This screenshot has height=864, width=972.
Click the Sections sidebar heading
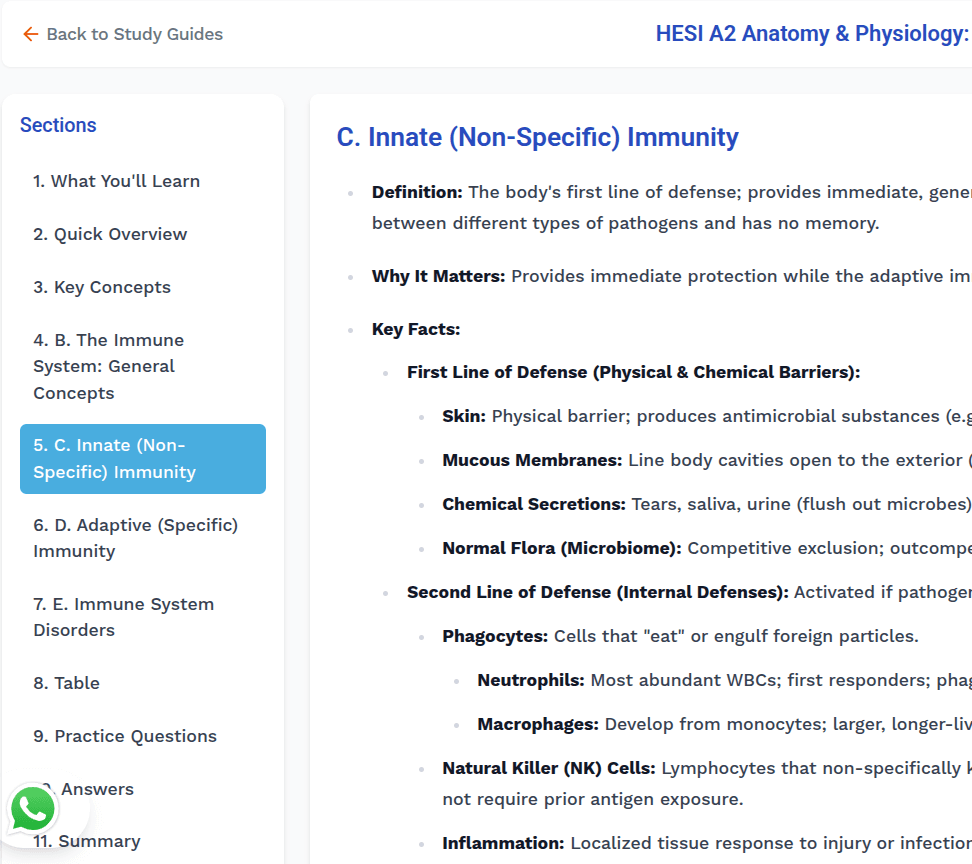(x=58, y=125)
